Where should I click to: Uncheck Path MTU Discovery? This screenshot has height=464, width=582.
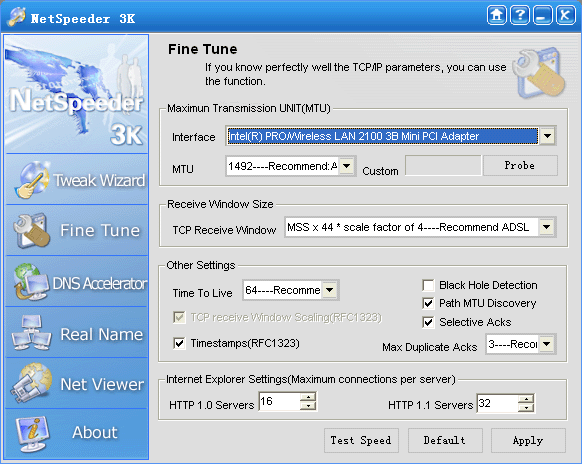428,303
